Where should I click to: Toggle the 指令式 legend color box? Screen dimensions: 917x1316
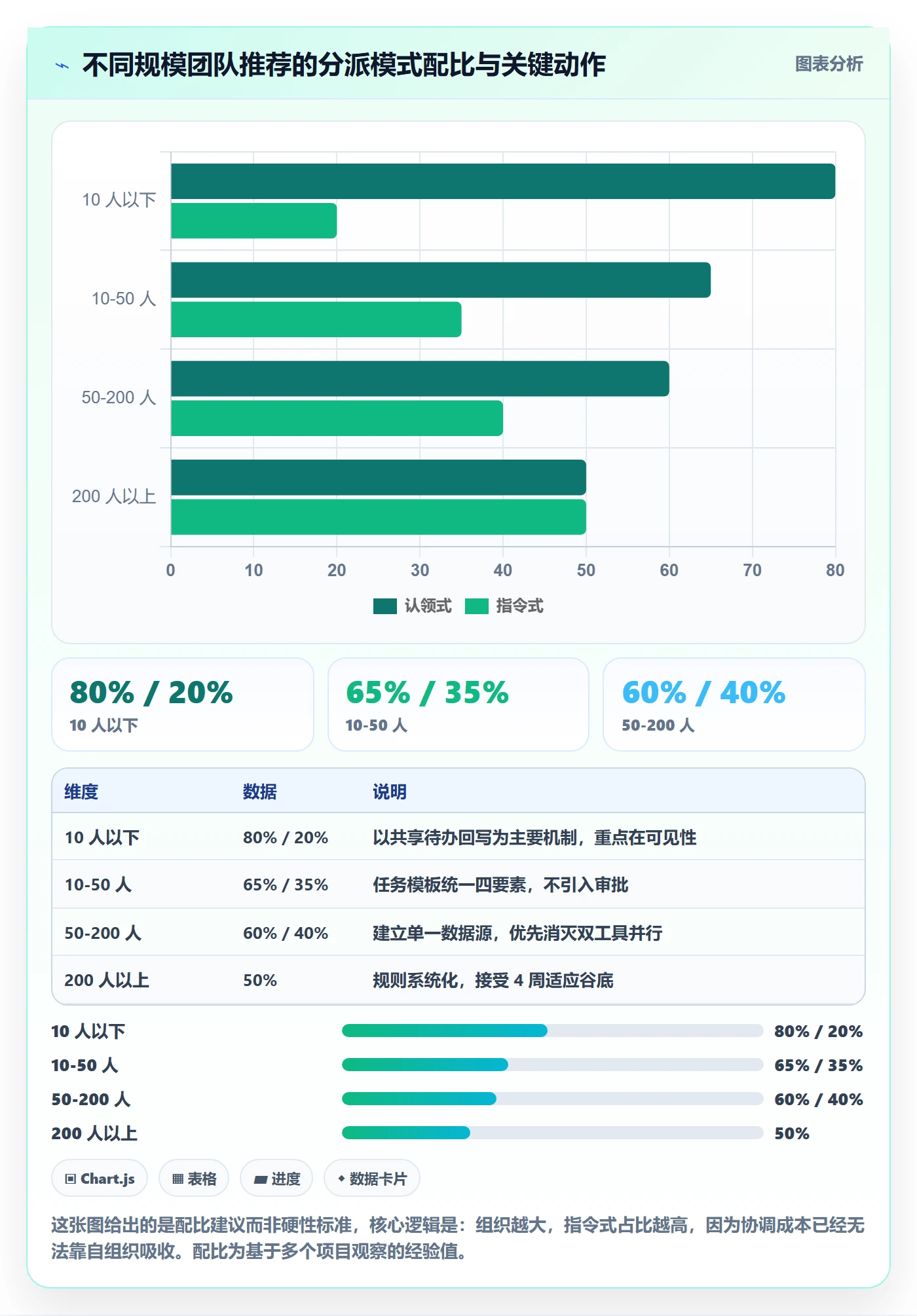[x=476, y=606]
